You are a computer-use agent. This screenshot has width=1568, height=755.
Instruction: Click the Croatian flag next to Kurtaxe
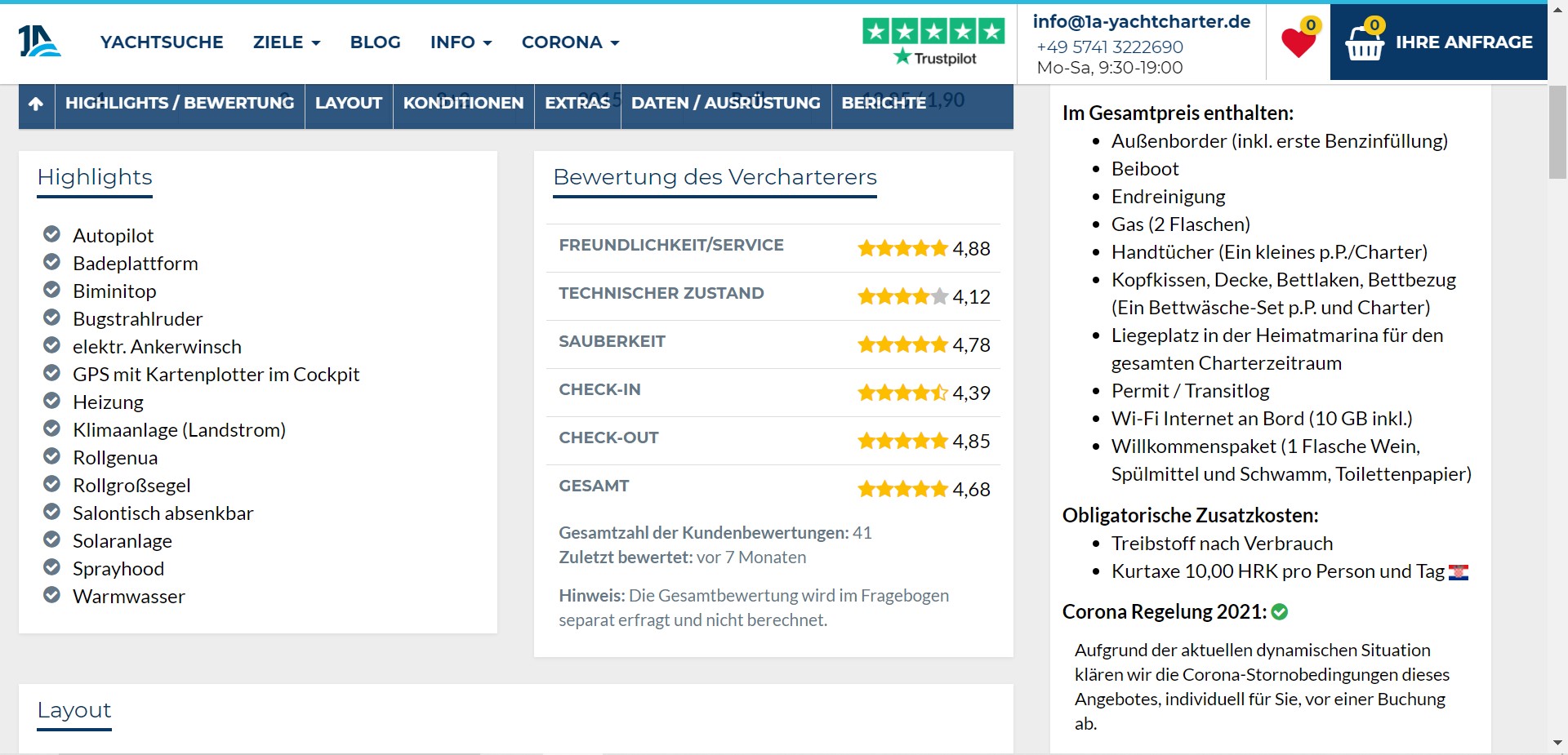point(1458,572)
